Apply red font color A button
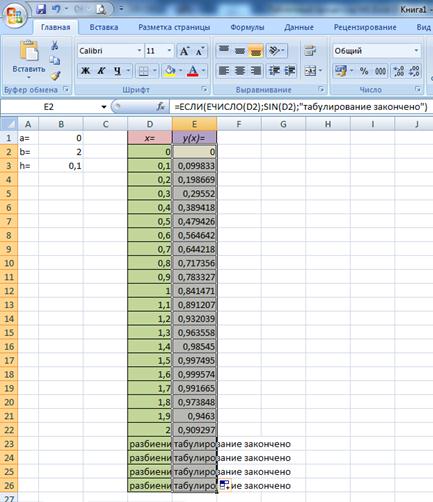This screenshot has width=433, height=502. point(193,71)
